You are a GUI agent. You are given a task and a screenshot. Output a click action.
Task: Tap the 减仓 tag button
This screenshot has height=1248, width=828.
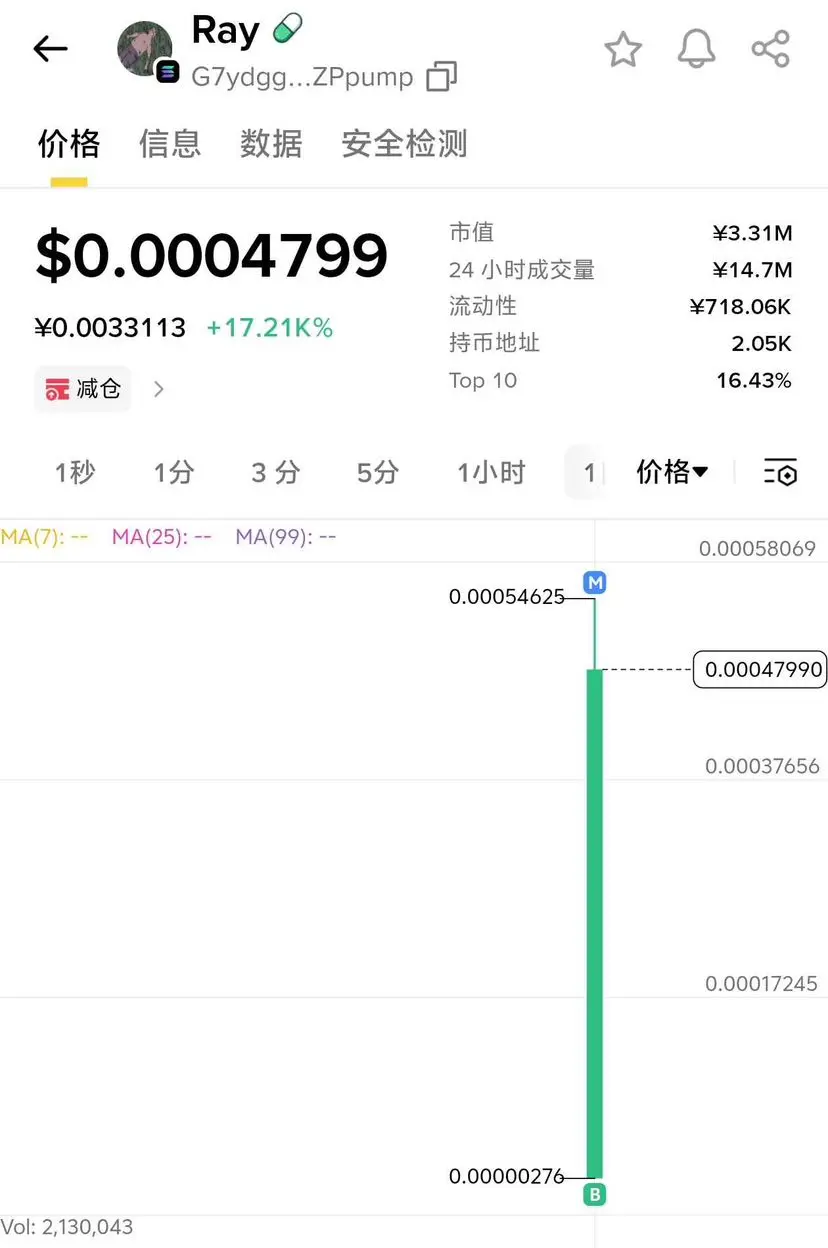[83, 389]
